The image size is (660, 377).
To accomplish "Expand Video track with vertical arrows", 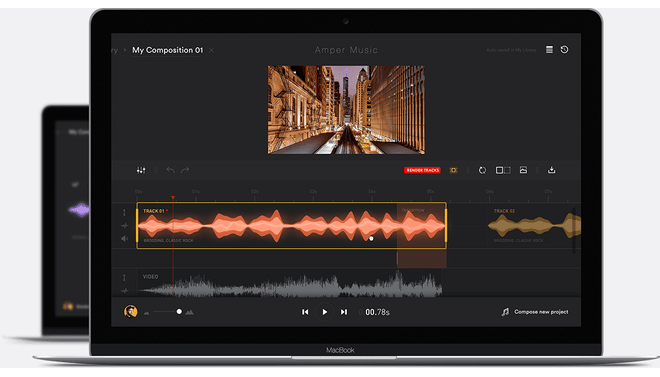I will click(x=124, y=278).
